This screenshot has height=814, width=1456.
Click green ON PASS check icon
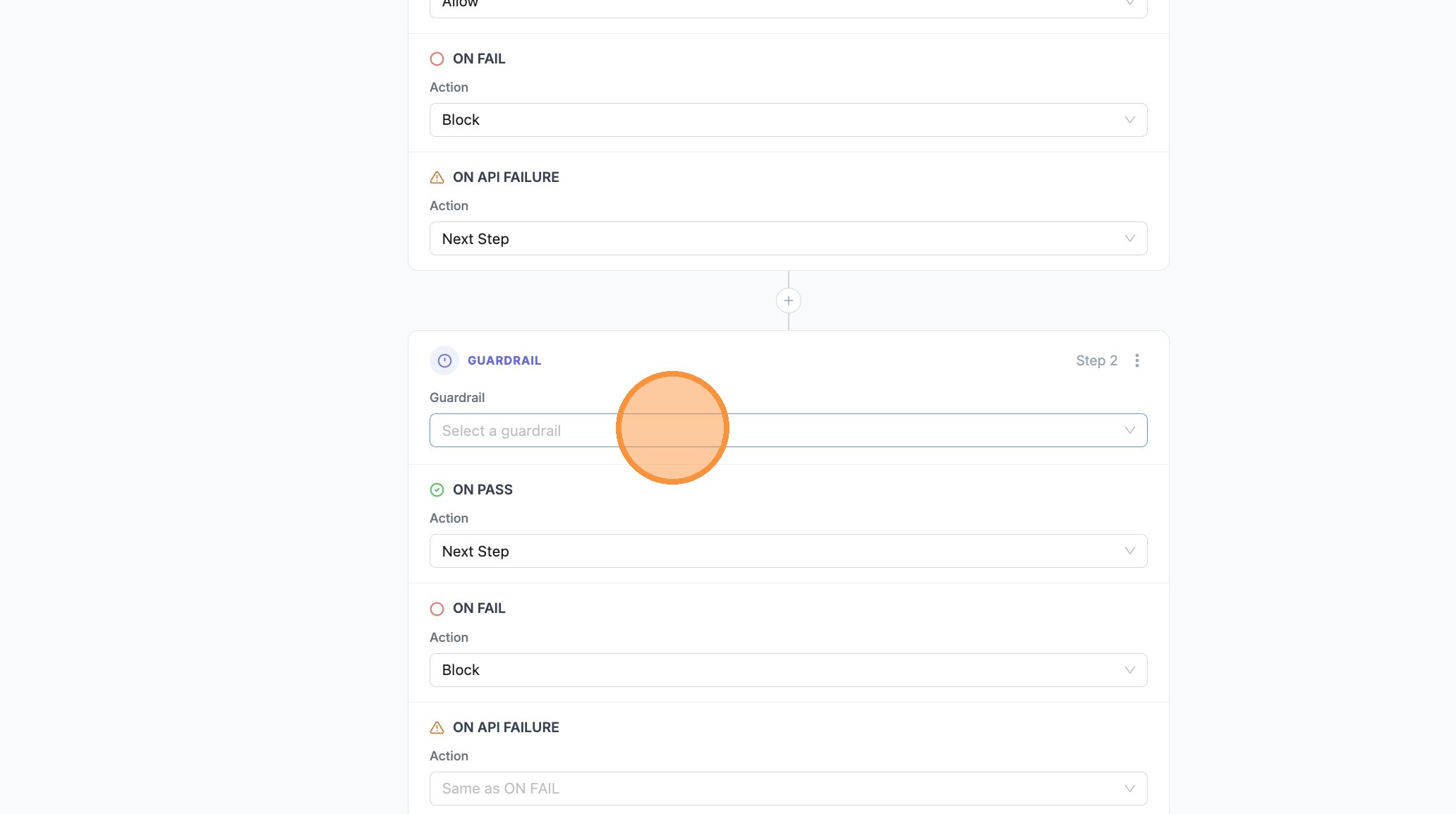[x=437, y=490]
